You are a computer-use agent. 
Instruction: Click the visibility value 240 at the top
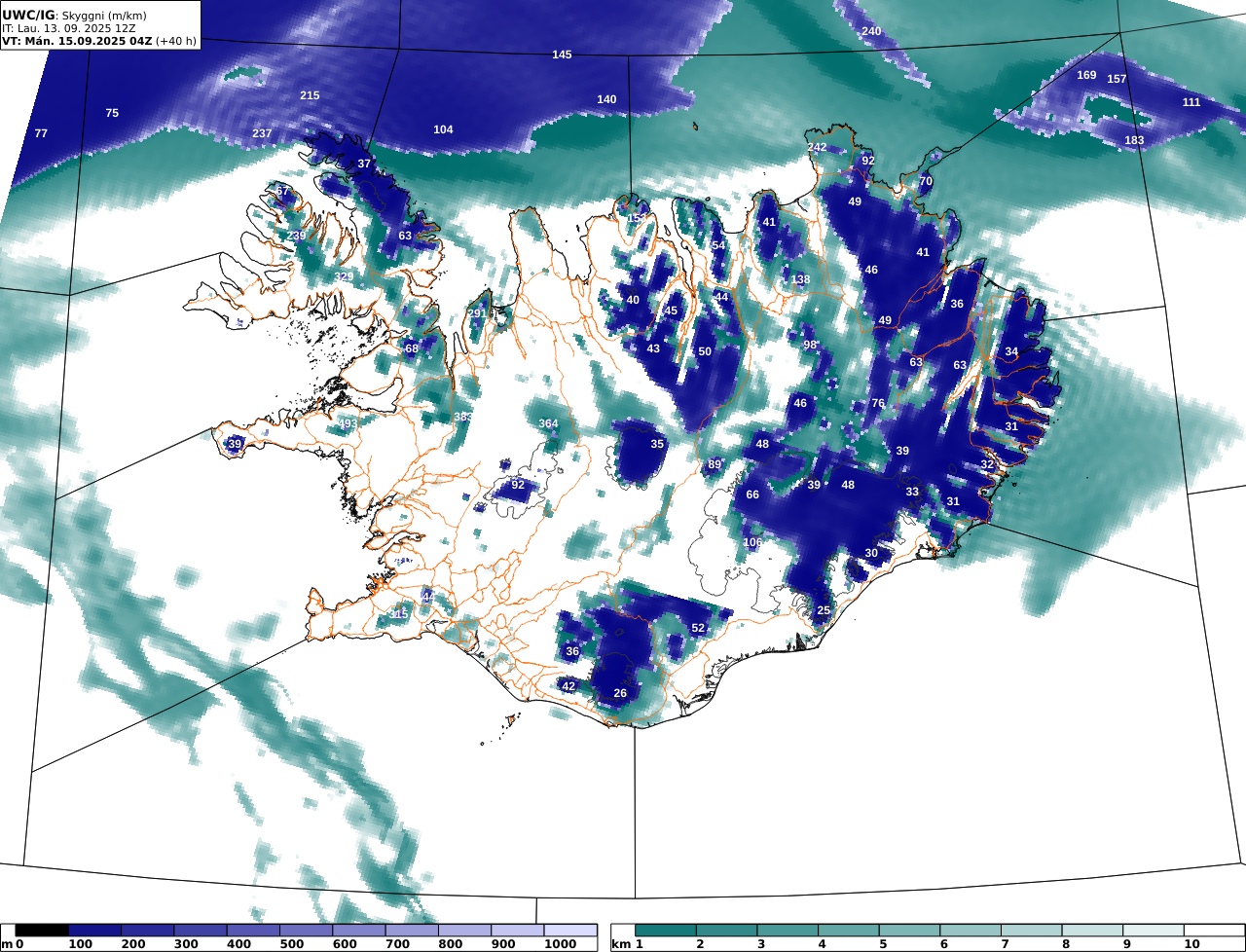tap(871, 31)
